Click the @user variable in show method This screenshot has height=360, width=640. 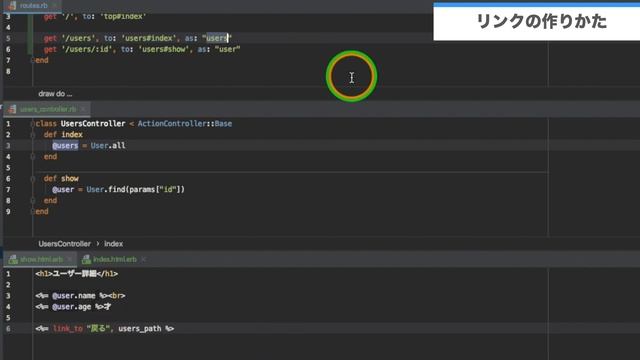(x=63, y=190)
